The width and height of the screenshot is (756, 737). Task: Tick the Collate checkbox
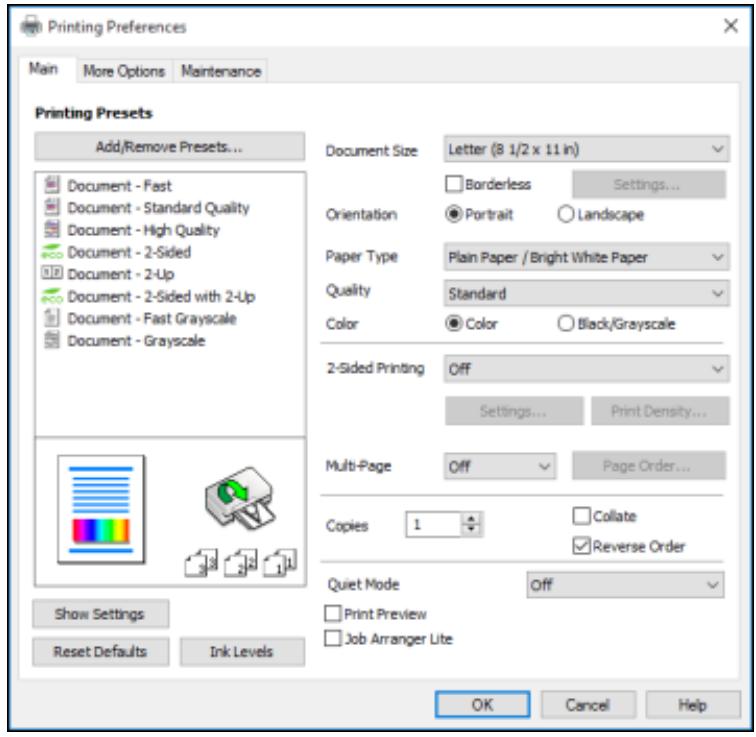pos(581,516)
